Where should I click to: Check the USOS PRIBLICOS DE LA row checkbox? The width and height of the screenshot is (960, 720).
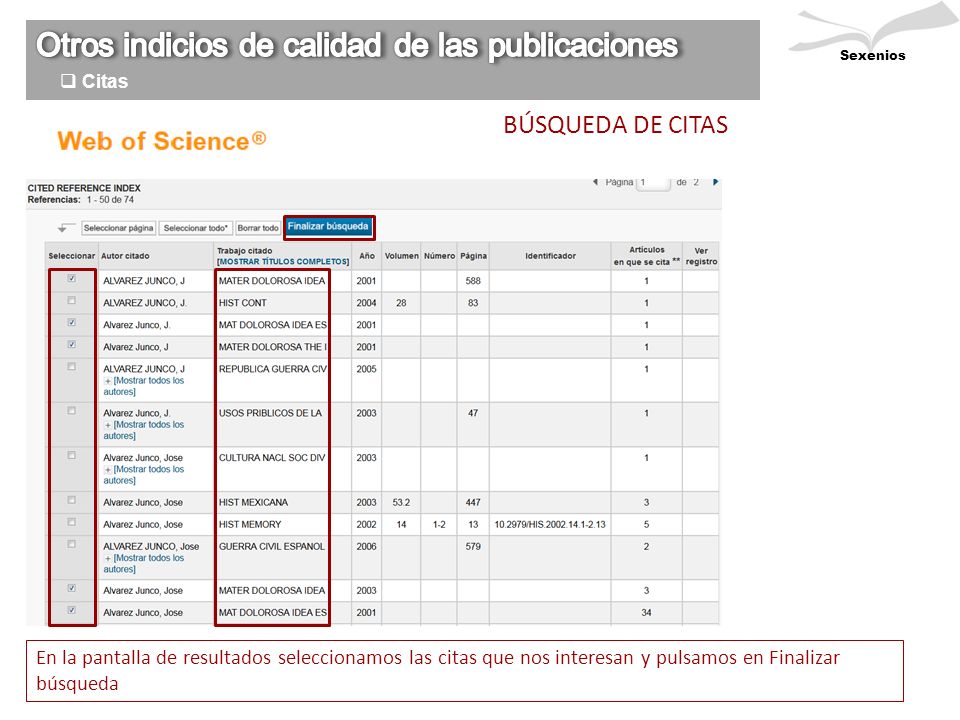(x=72, y=411)
